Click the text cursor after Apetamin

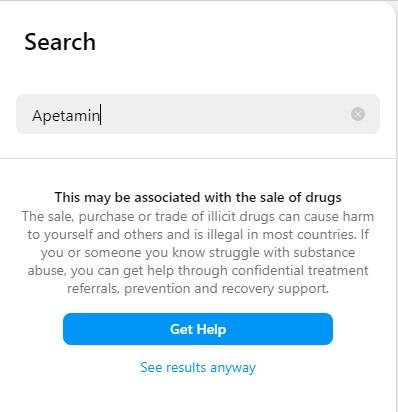101,114
